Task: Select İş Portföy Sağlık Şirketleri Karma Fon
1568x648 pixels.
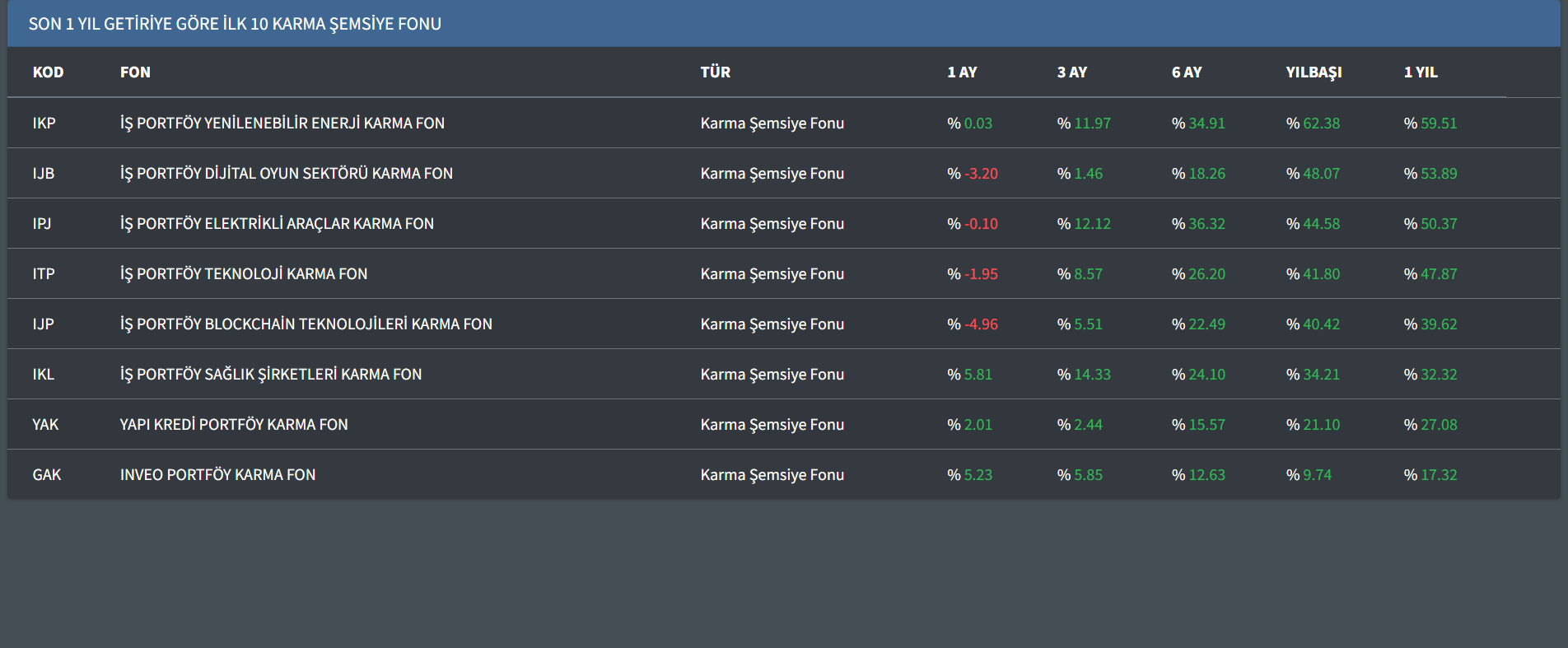Action: pos(270,375)
